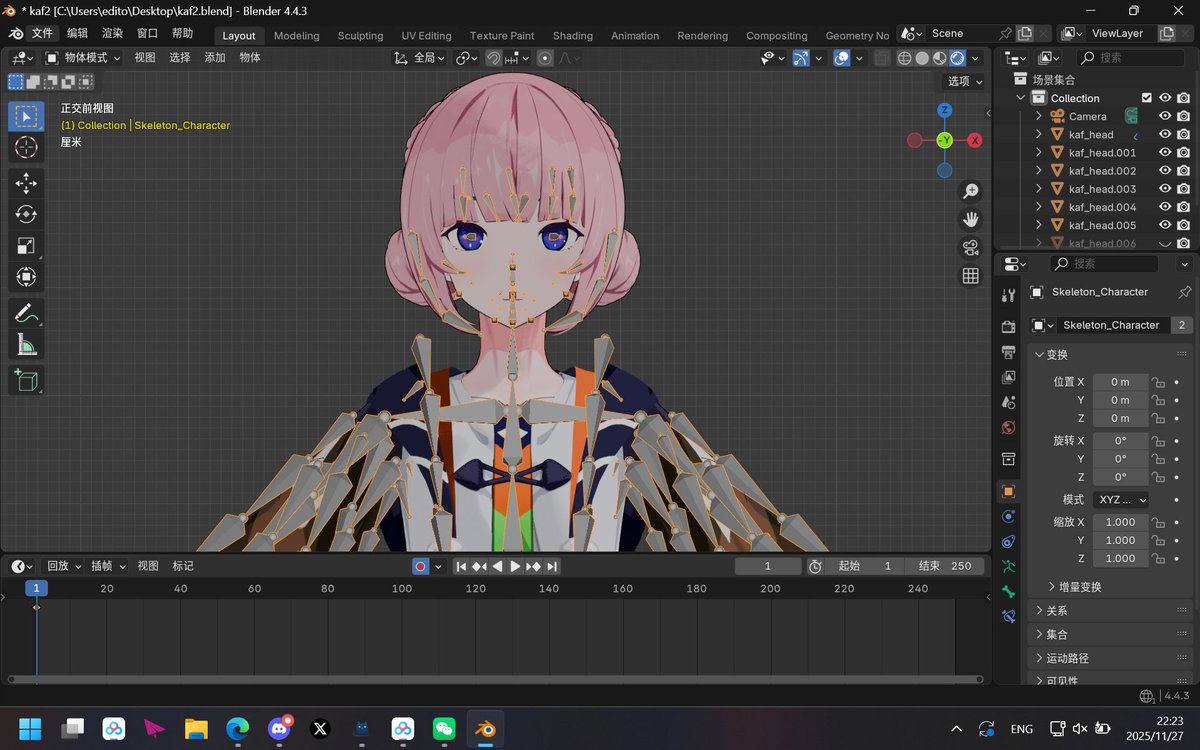Image resolution: width=1200 pixels, height=750 pixels.
Task: Hide kaf_head.003 with its eye icon
Action: (x=1165, y=189)
